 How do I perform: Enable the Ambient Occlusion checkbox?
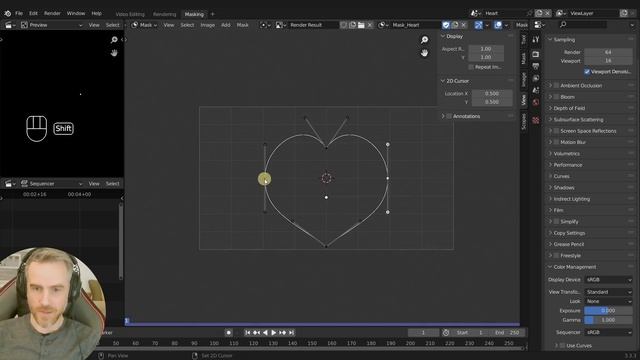(556, 86)
